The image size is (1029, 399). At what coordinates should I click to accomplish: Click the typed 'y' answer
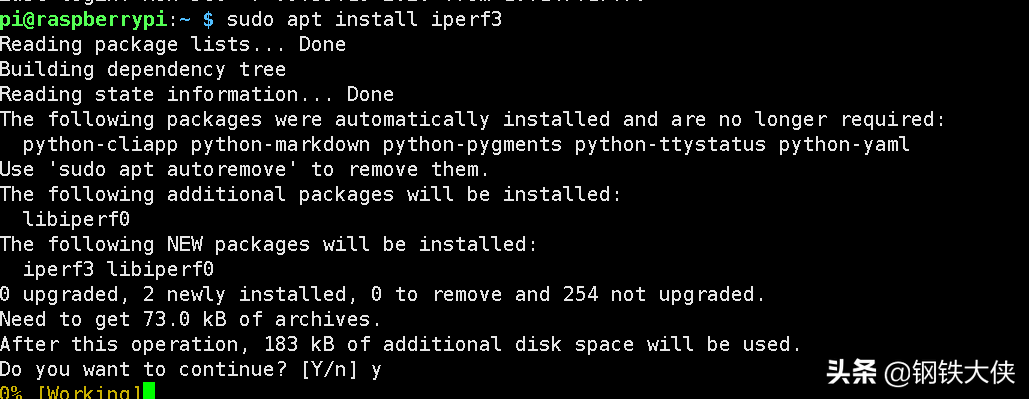point(376,371)
